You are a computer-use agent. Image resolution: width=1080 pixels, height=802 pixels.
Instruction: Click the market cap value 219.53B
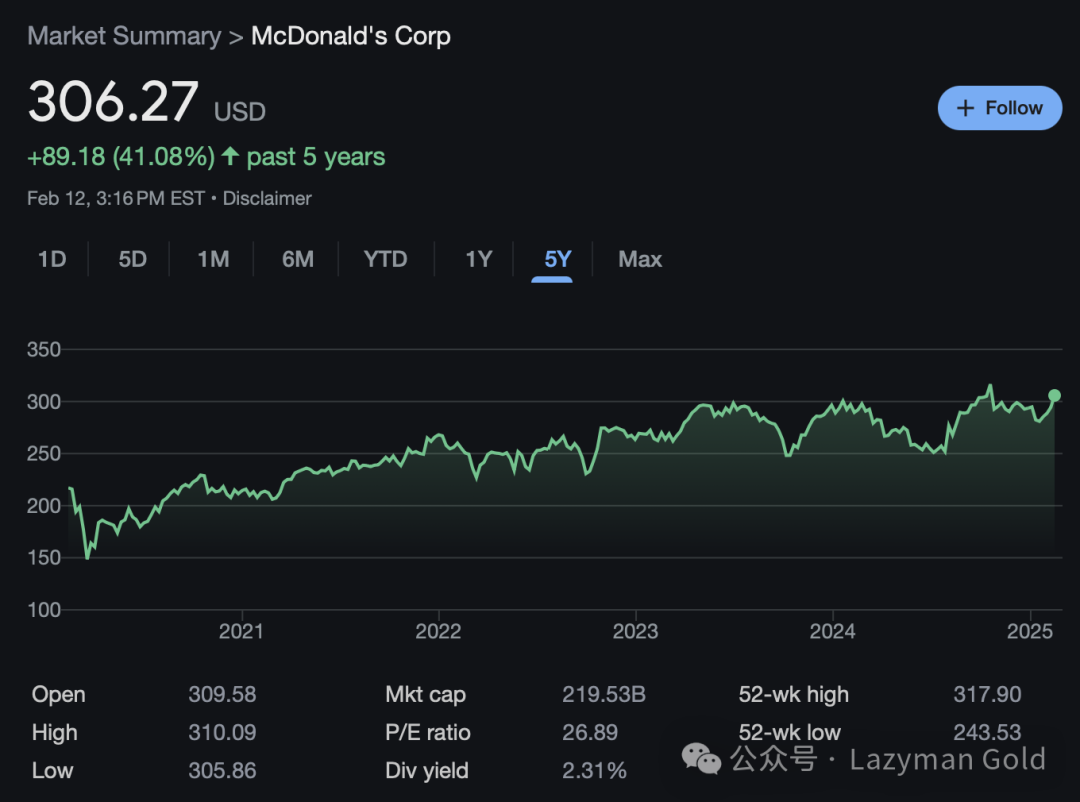603,695
